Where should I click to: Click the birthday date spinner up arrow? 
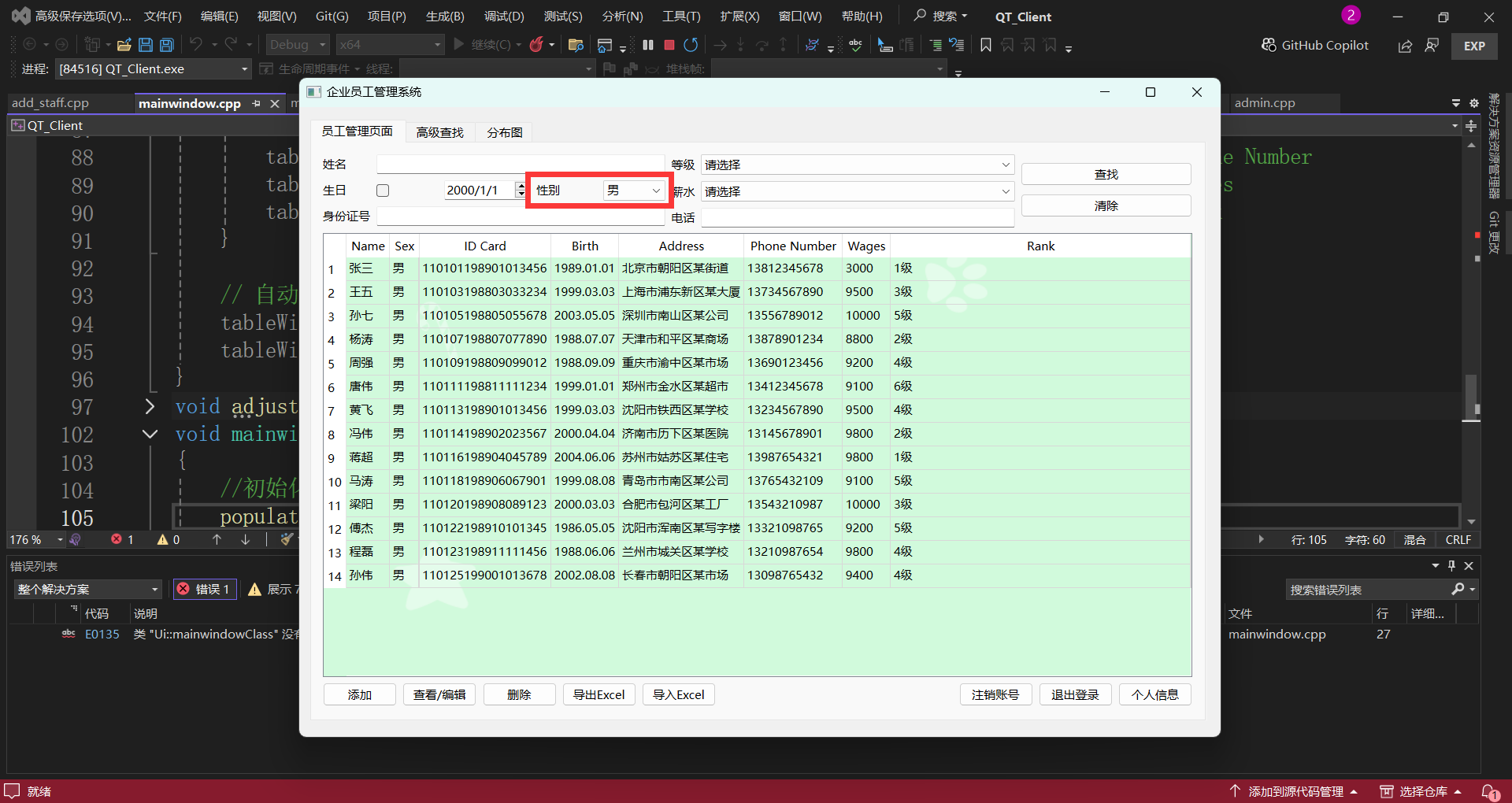(x=521, y=186)
